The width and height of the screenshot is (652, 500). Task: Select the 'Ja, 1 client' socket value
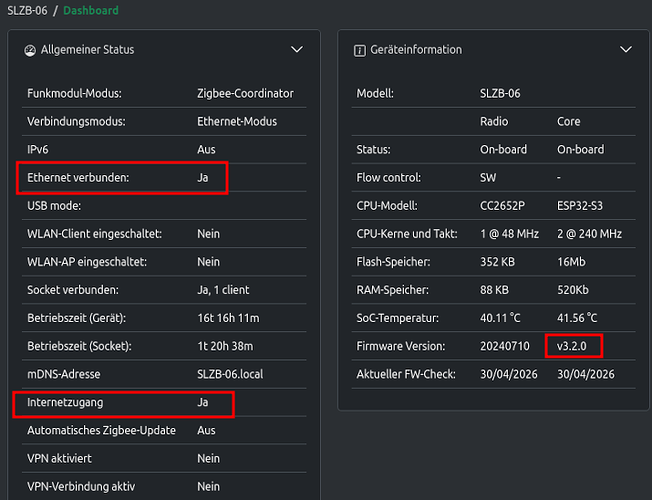223,290
